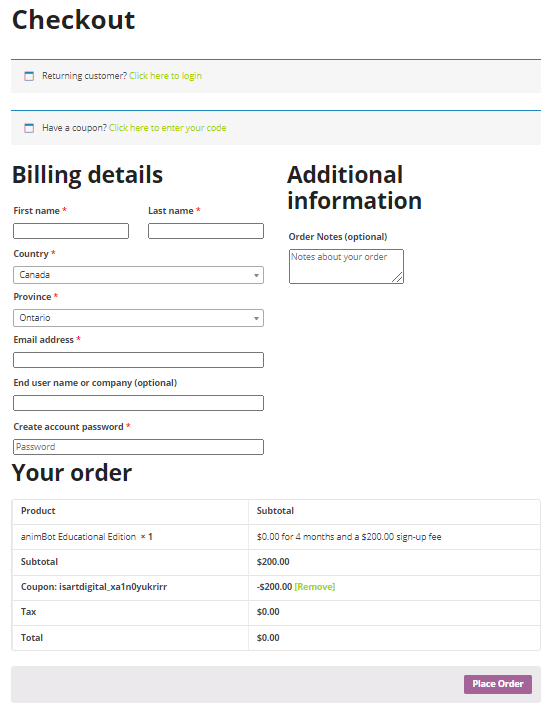Click the Province dropdown arrow
548x722 pixels.
click(x=257, y=318)
